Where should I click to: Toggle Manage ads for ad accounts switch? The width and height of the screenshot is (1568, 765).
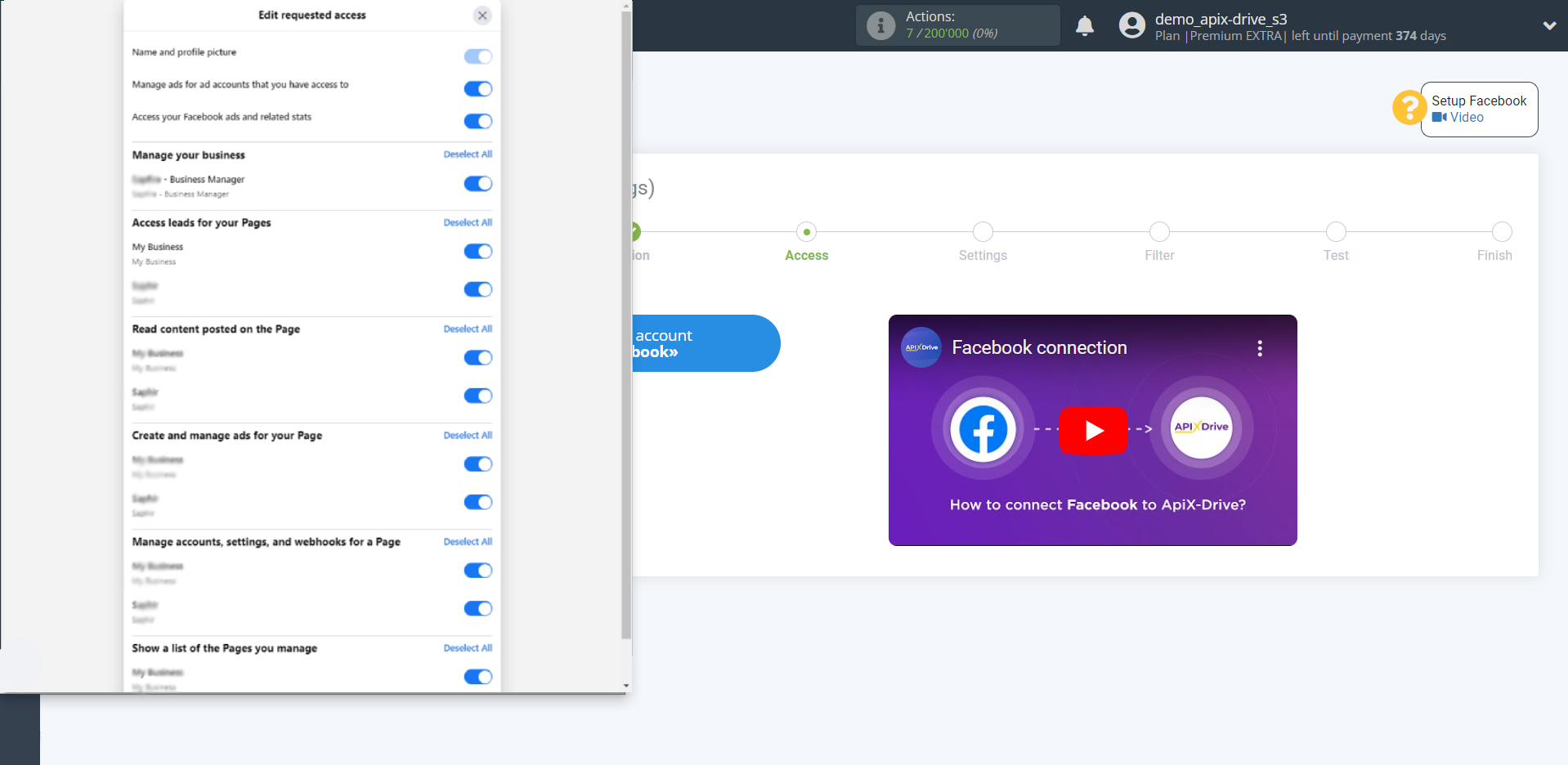click(478, 89)
